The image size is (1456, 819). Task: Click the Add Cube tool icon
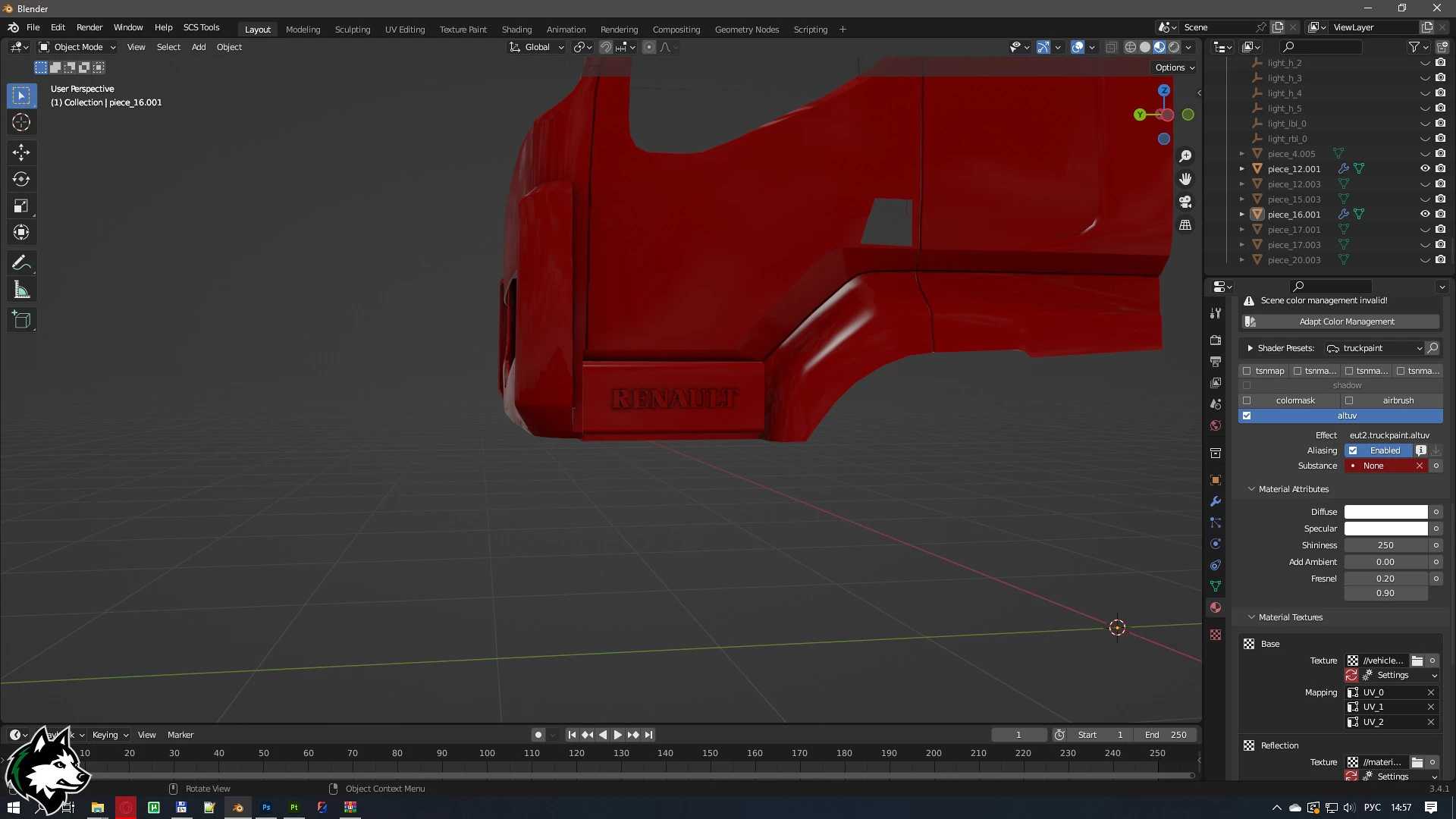point(21,320)
